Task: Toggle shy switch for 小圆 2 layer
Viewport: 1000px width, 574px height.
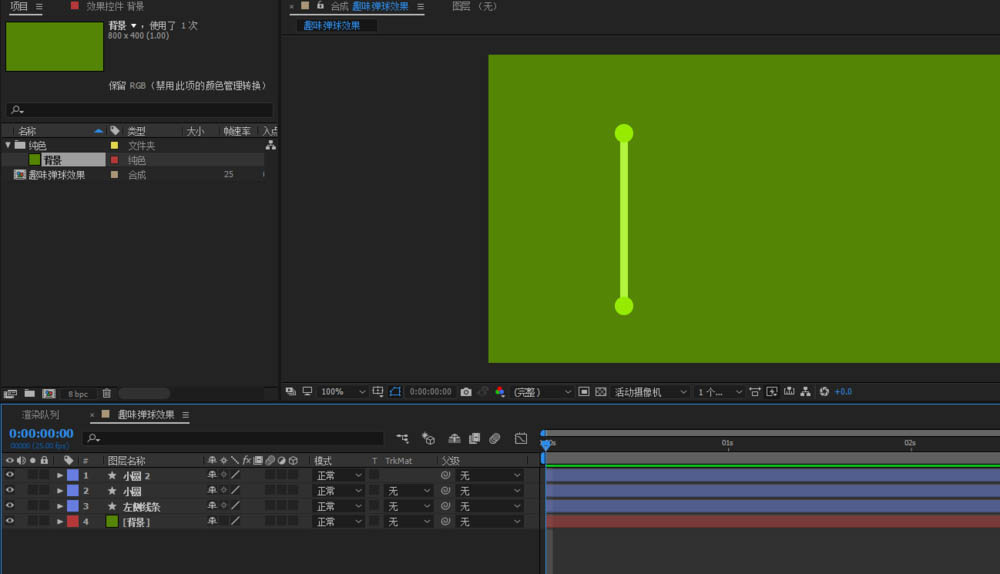Action: point(212,475)
